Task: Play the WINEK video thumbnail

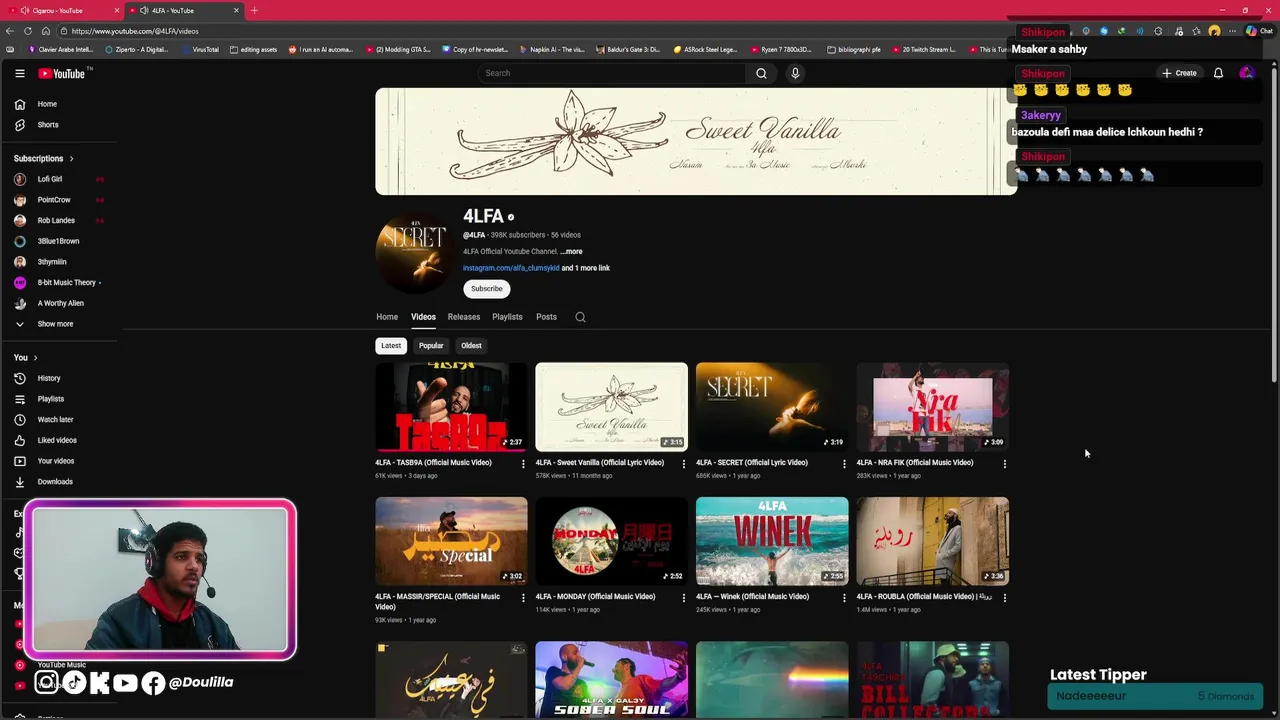Action: (772, 541)
